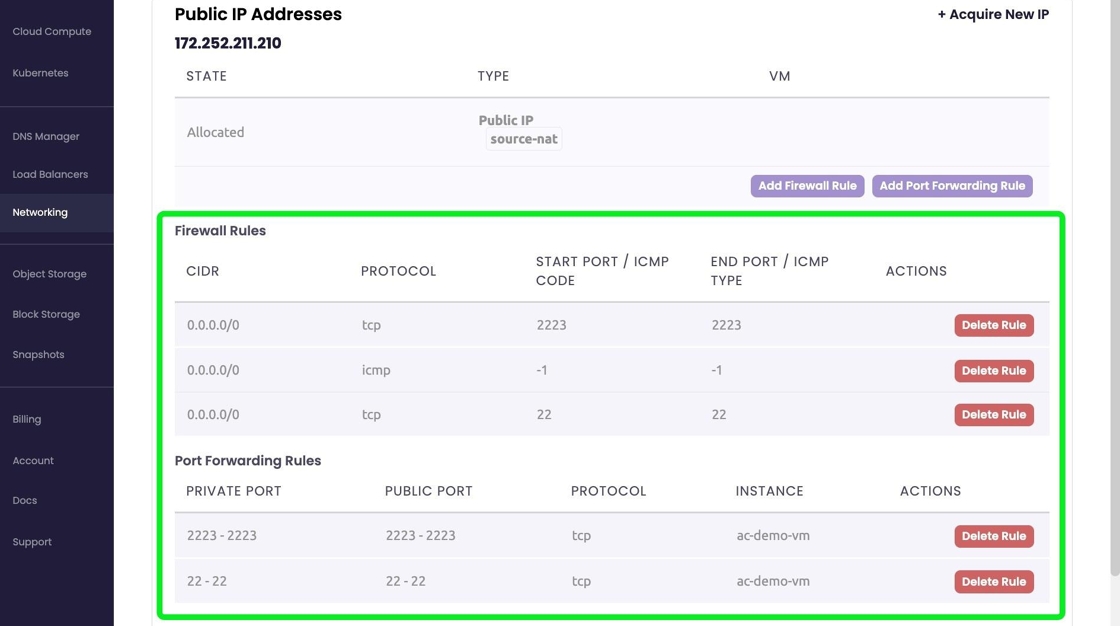Viewport: 1120px width, 626px height.
Task: Delete the 2223 - 2223 port forwarding rule
Action: pyautogui.click(x=993, y=536)
